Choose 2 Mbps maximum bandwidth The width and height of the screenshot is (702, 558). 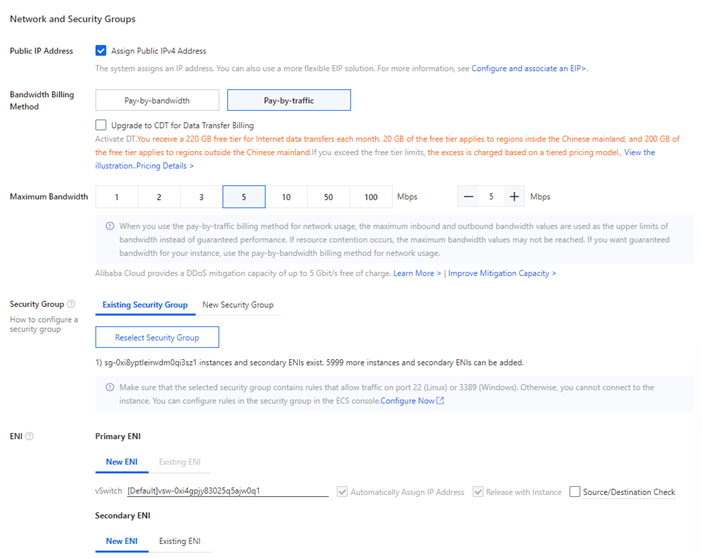coord(159,197)
